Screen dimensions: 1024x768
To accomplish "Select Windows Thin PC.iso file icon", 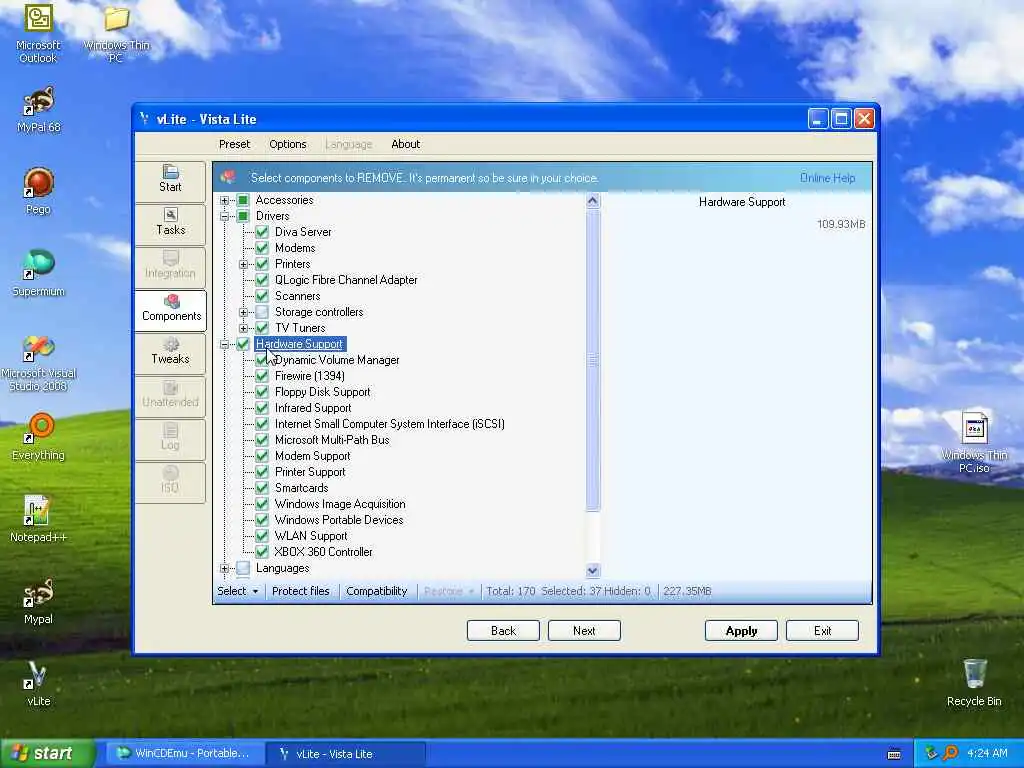I will 974,443.
